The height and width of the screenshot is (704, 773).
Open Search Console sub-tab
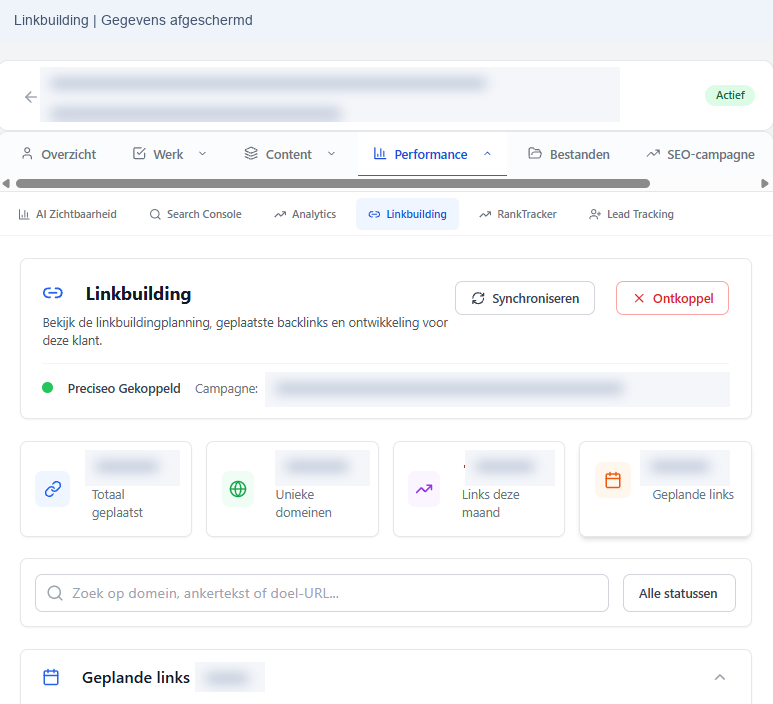coord(196,214)
